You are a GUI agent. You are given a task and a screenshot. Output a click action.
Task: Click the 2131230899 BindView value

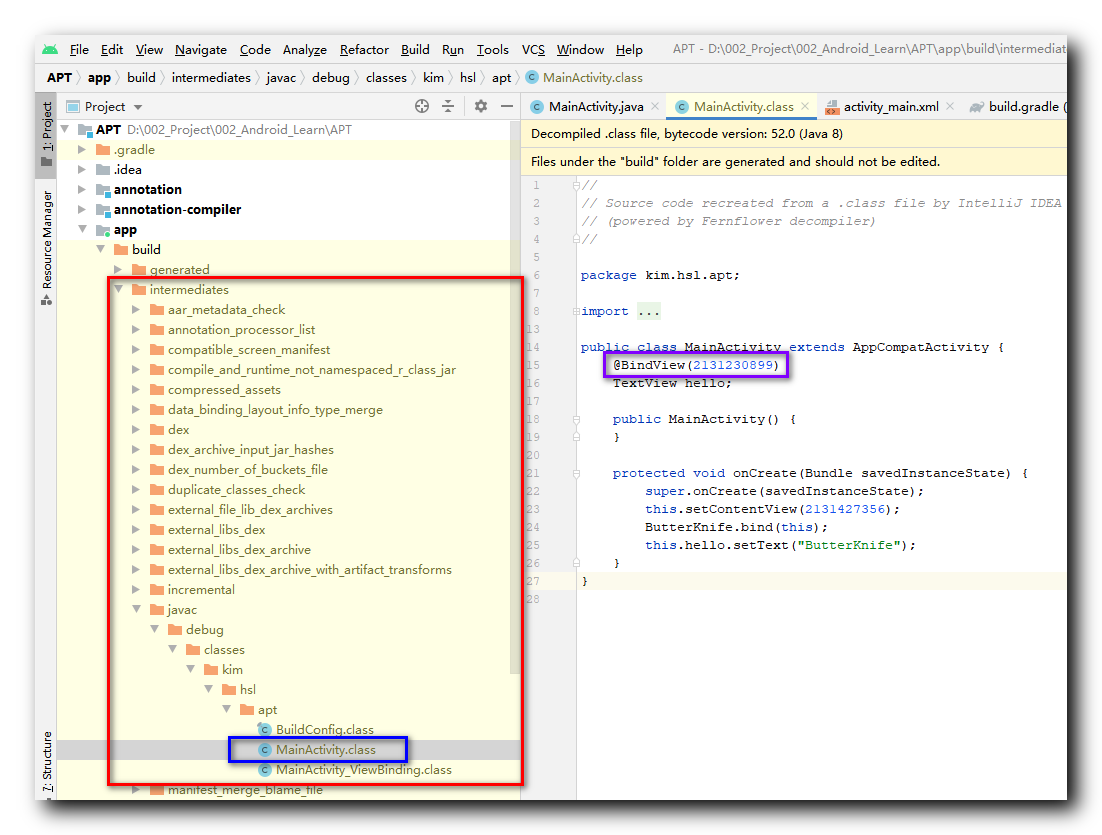pos(733,365)
